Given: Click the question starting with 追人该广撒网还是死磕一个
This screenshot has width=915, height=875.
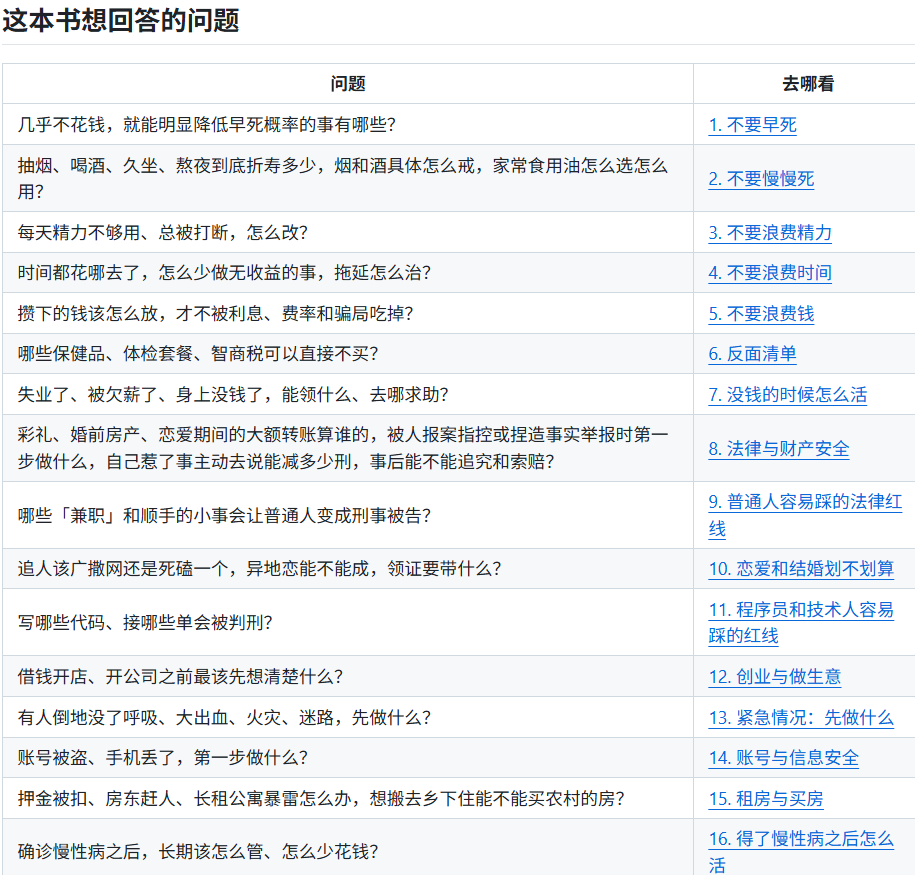Looking at the screenshot, I should point(260,569).
